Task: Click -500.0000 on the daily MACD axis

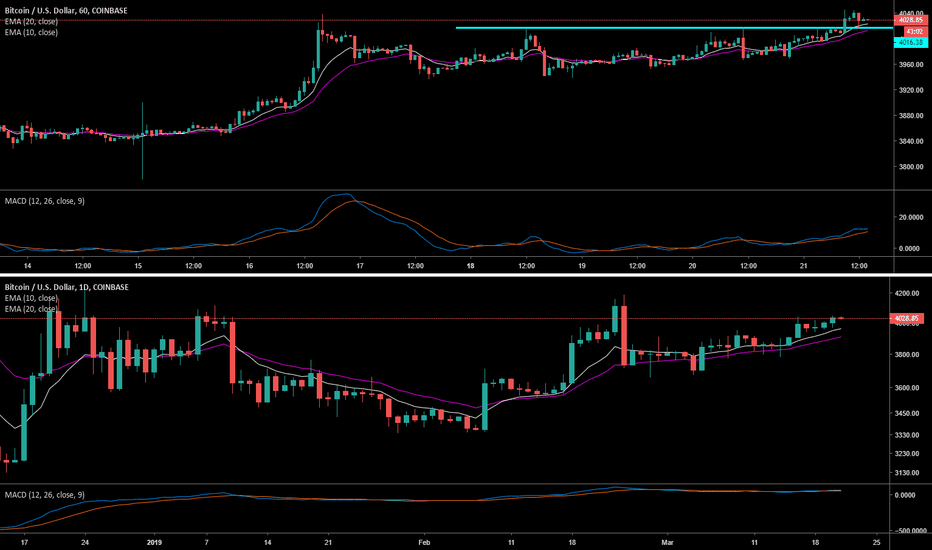Action: point(911,531)
